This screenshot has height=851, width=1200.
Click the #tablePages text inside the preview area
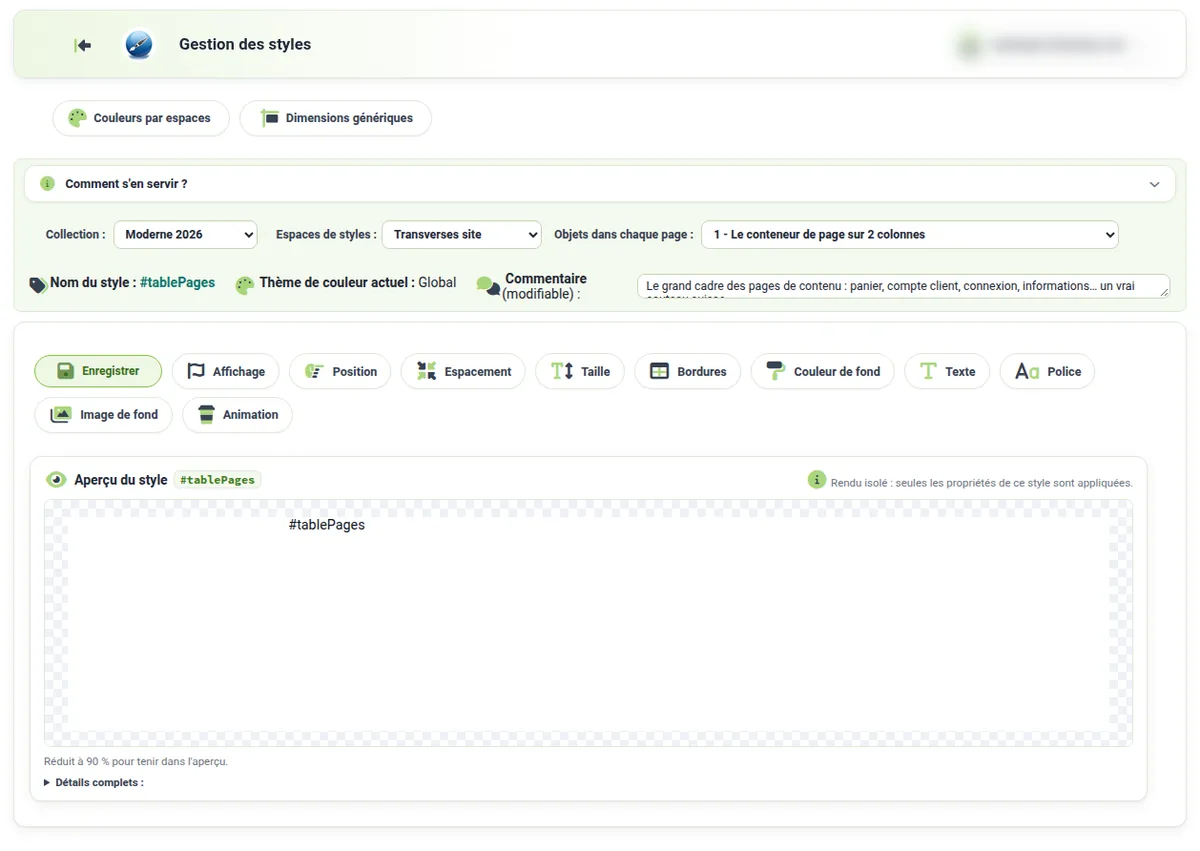(x=327, y=525)
